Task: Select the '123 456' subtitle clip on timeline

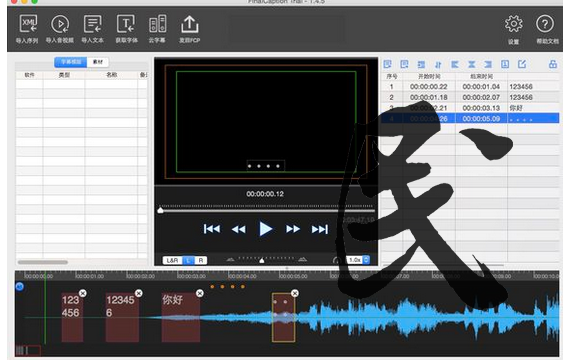Action: coord(72,318)
